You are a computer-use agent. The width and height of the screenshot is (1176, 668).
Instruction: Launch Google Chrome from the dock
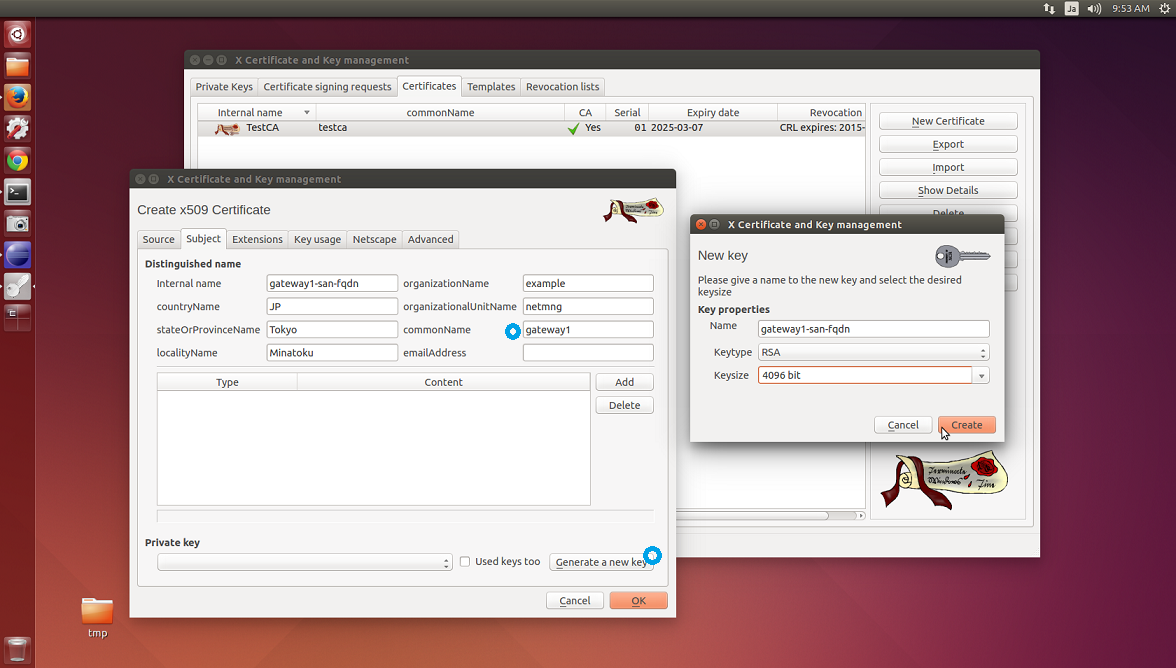[17, 160]
